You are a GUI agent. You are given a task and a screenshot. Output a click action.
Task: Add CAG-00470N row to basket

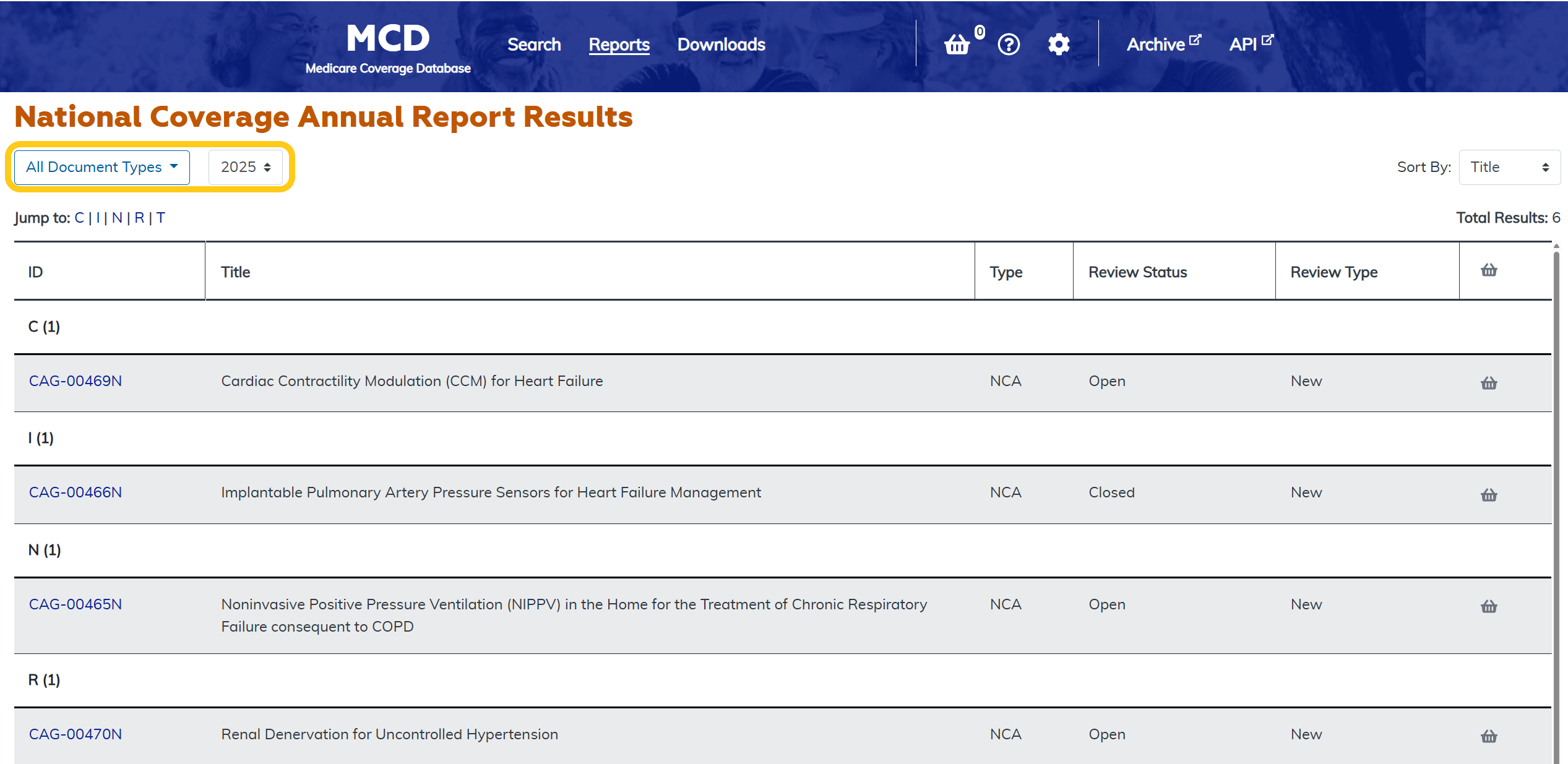click(x=1489, y=736)
